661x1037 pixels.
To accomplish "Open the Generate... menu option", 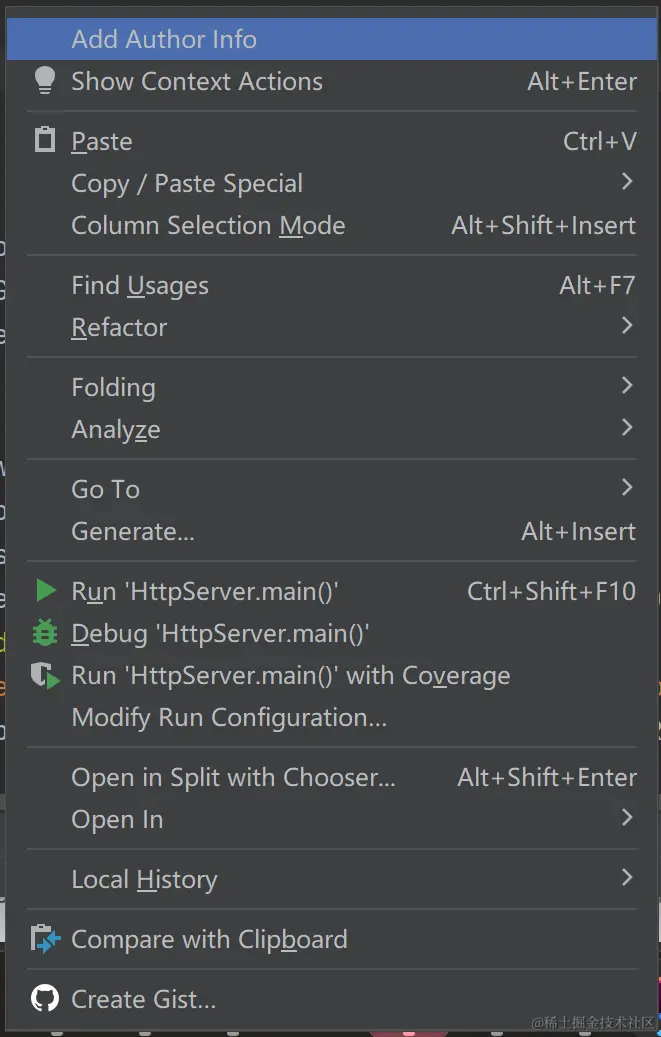I will pos(133,532).
